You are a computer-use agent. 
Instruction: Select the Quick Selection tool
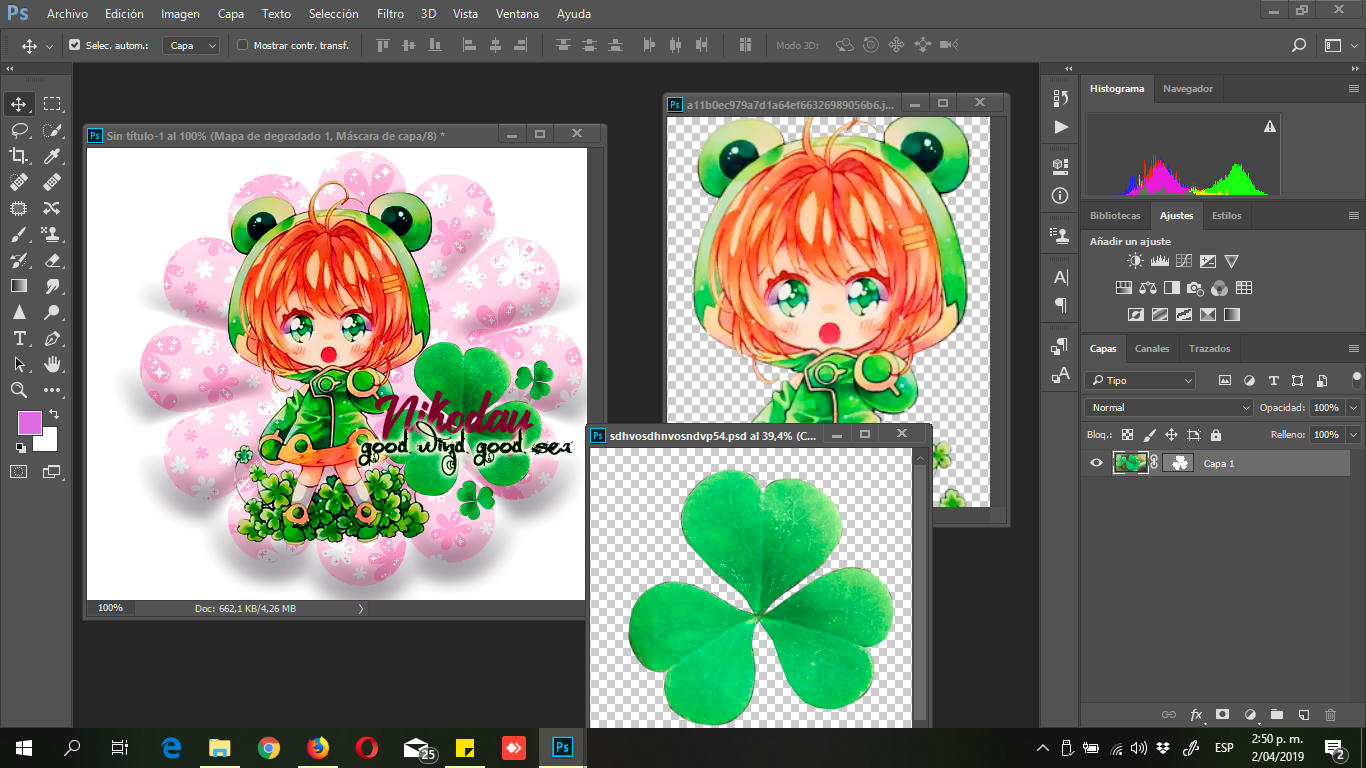(x=52, y=130)
